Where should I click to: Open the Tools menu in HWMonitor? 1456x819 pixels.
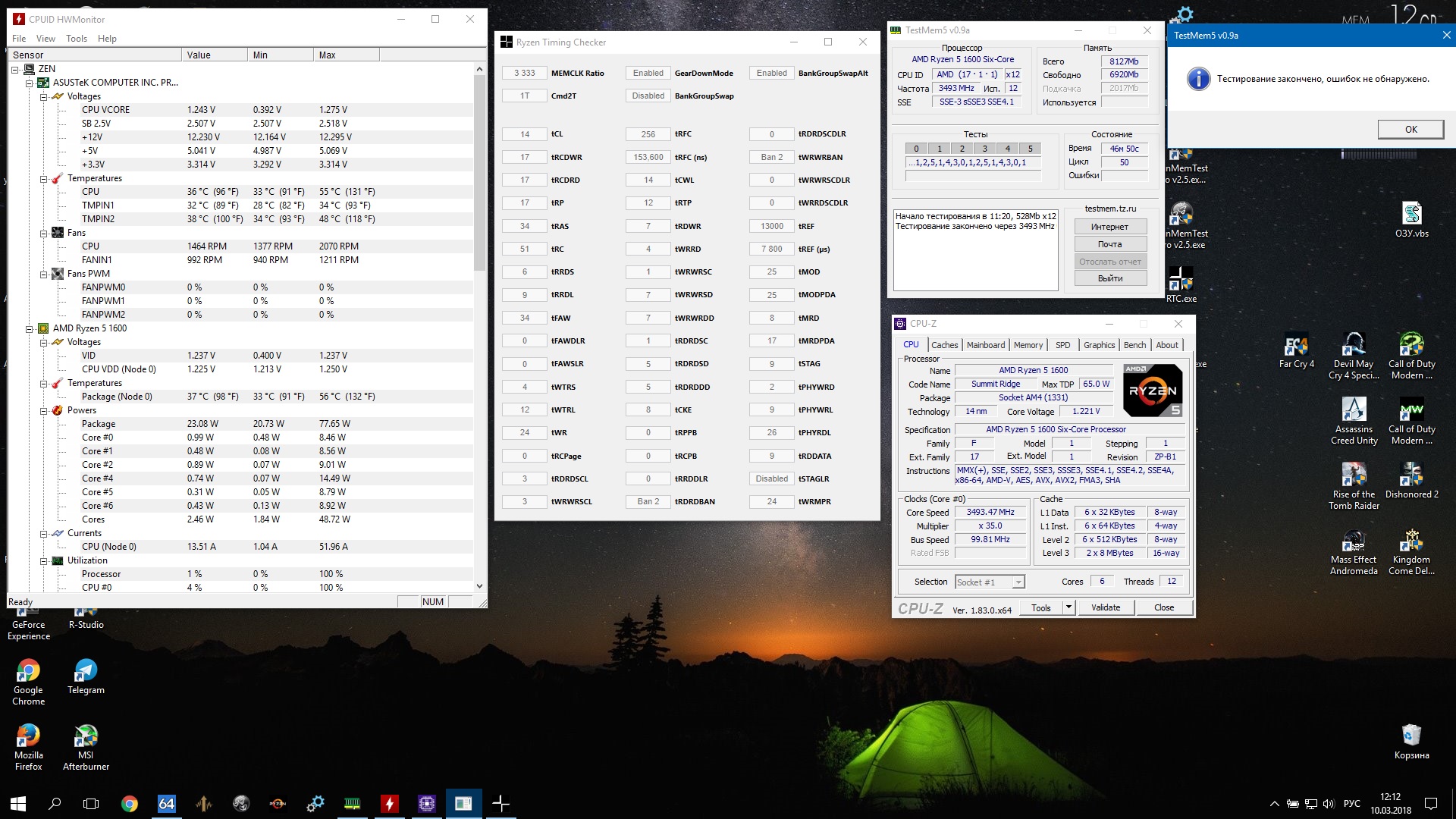tap(76, 39)
